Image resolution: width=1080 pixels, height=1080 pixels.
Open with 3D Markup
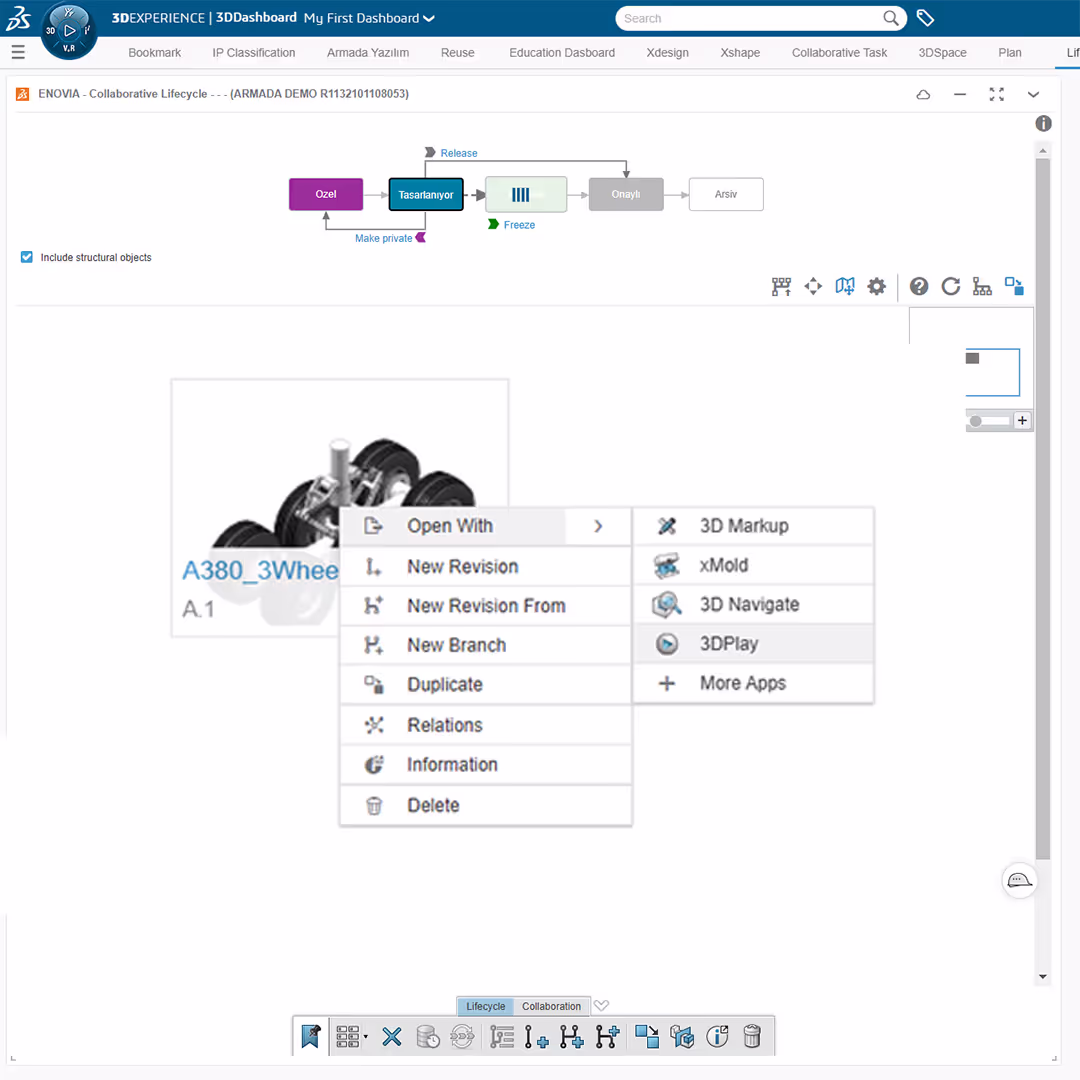753,526
